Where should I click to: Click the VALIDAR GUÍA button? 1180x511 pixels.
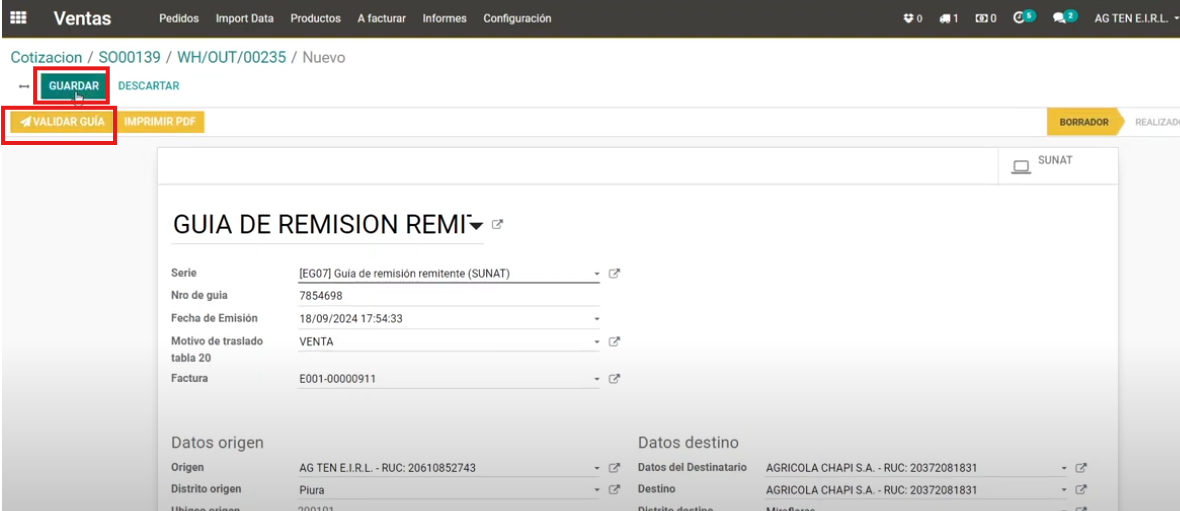pyautogui.click(x=62, y=122)
